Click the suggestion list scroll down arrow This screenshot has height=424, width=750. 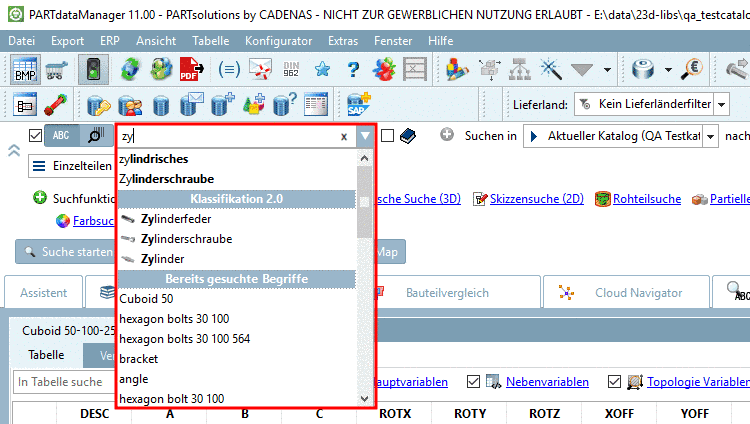pyautogui.click(x=364, y=398)
